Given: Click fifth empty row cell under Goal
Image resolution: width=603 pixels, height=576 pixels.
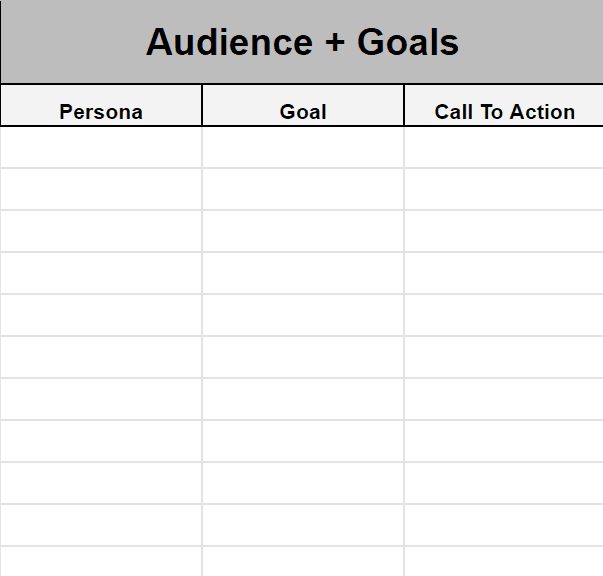Looking at the screenshot, I should click(303, 315).
